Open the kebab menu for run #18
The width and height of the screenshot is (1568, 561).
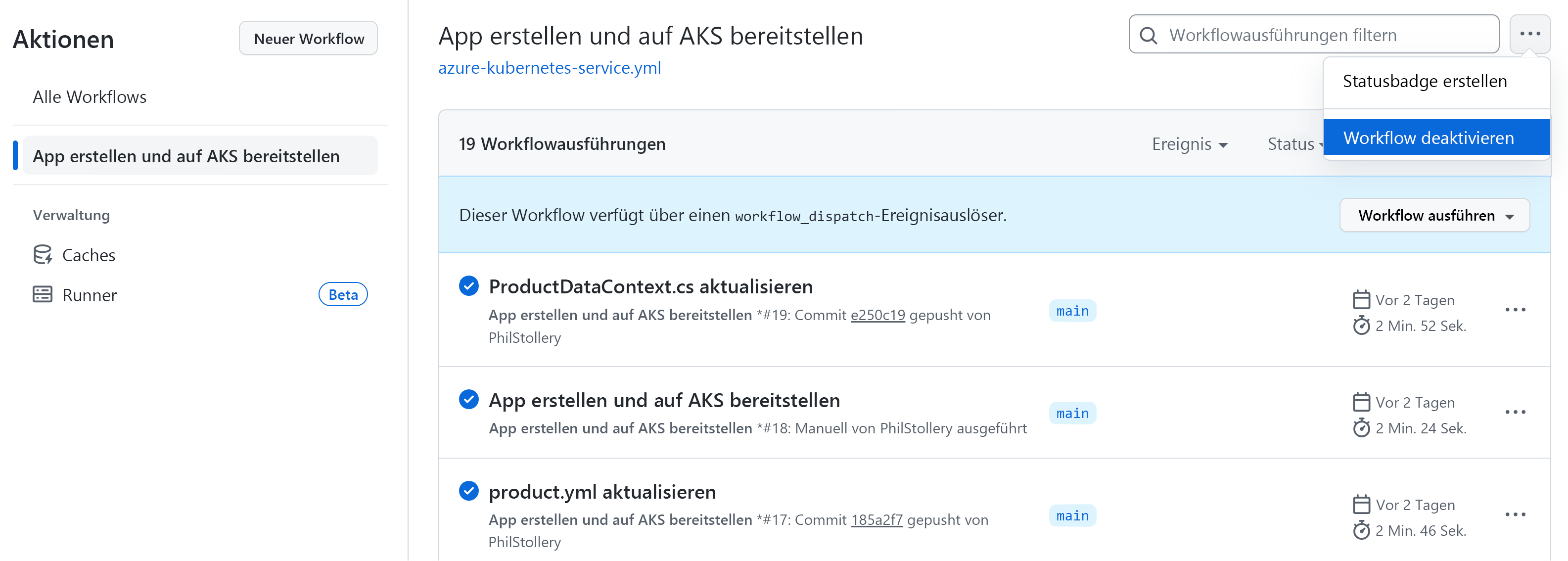click(1515, 412)
